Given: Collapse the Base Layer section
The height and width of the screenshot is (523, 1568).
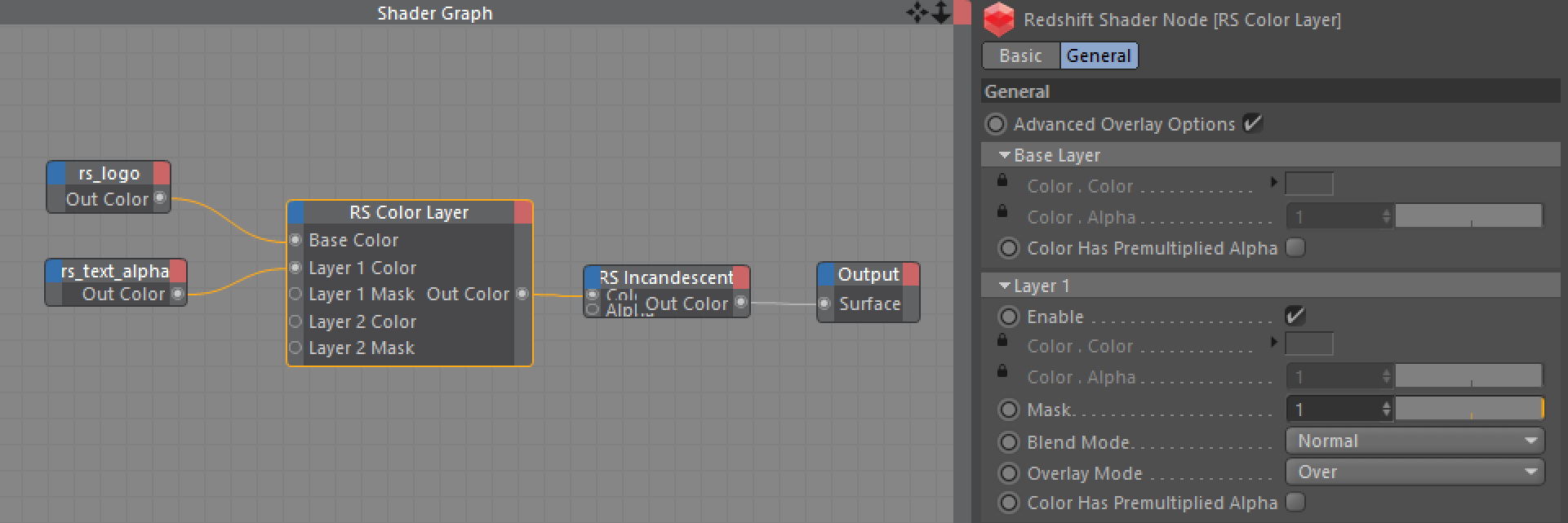Looking at the screenshot, I should (1005, 155).
